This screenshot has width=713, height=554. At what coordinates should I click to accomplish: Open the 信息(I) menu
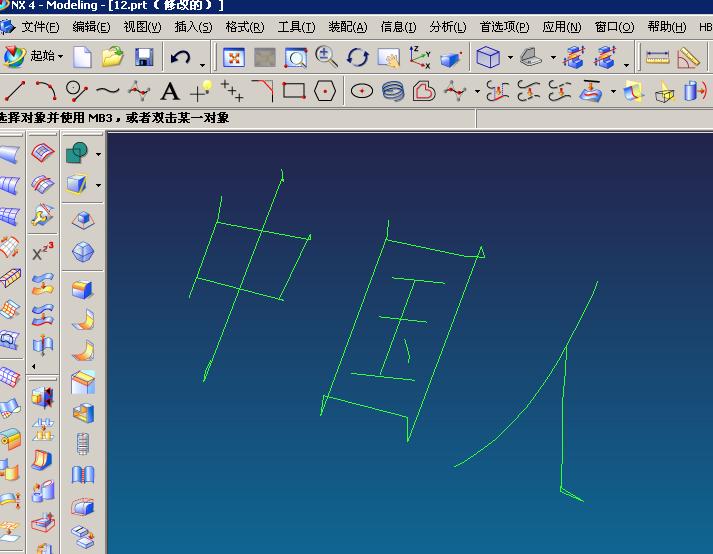[398, 27]
